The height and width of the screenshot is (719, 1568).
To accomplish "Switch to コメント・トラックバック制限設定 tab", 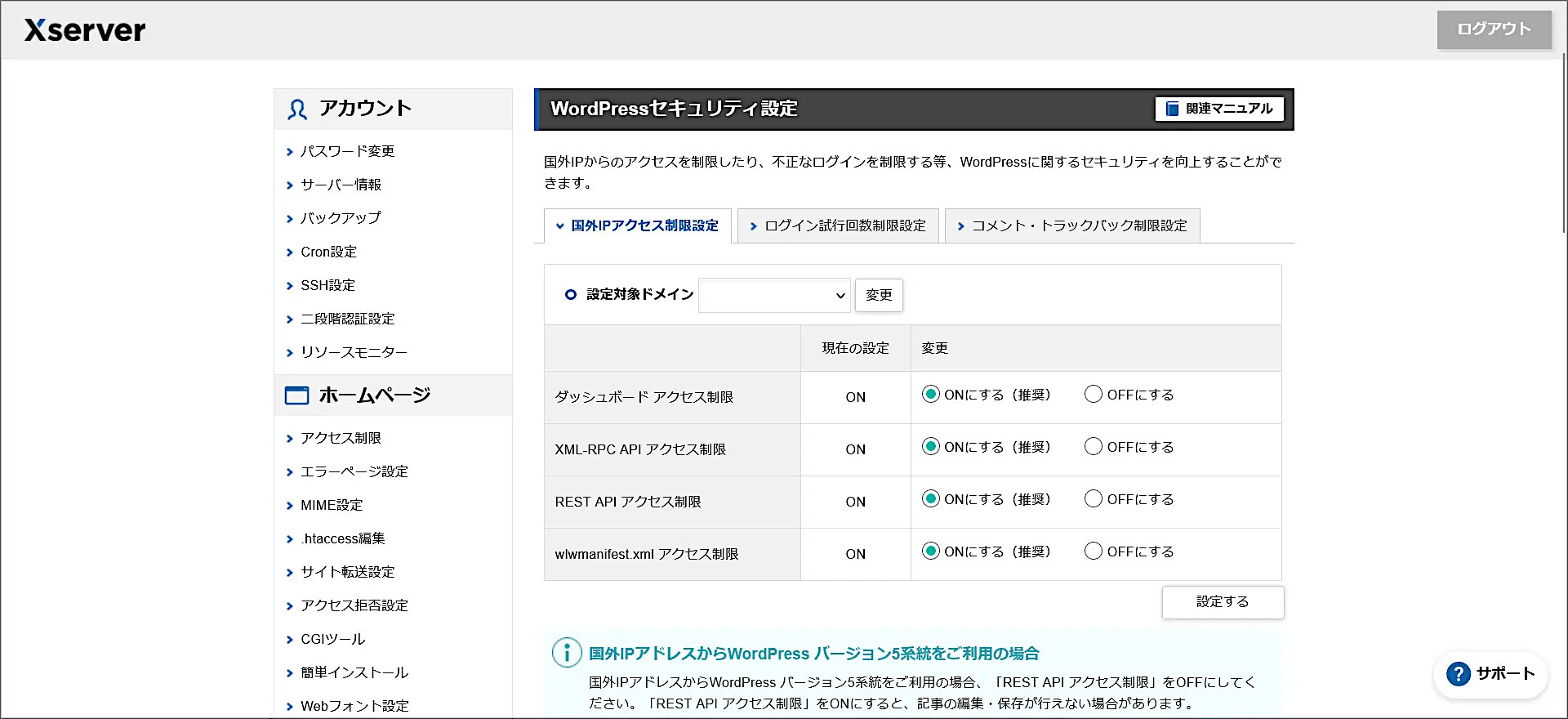I will 1072,226.
